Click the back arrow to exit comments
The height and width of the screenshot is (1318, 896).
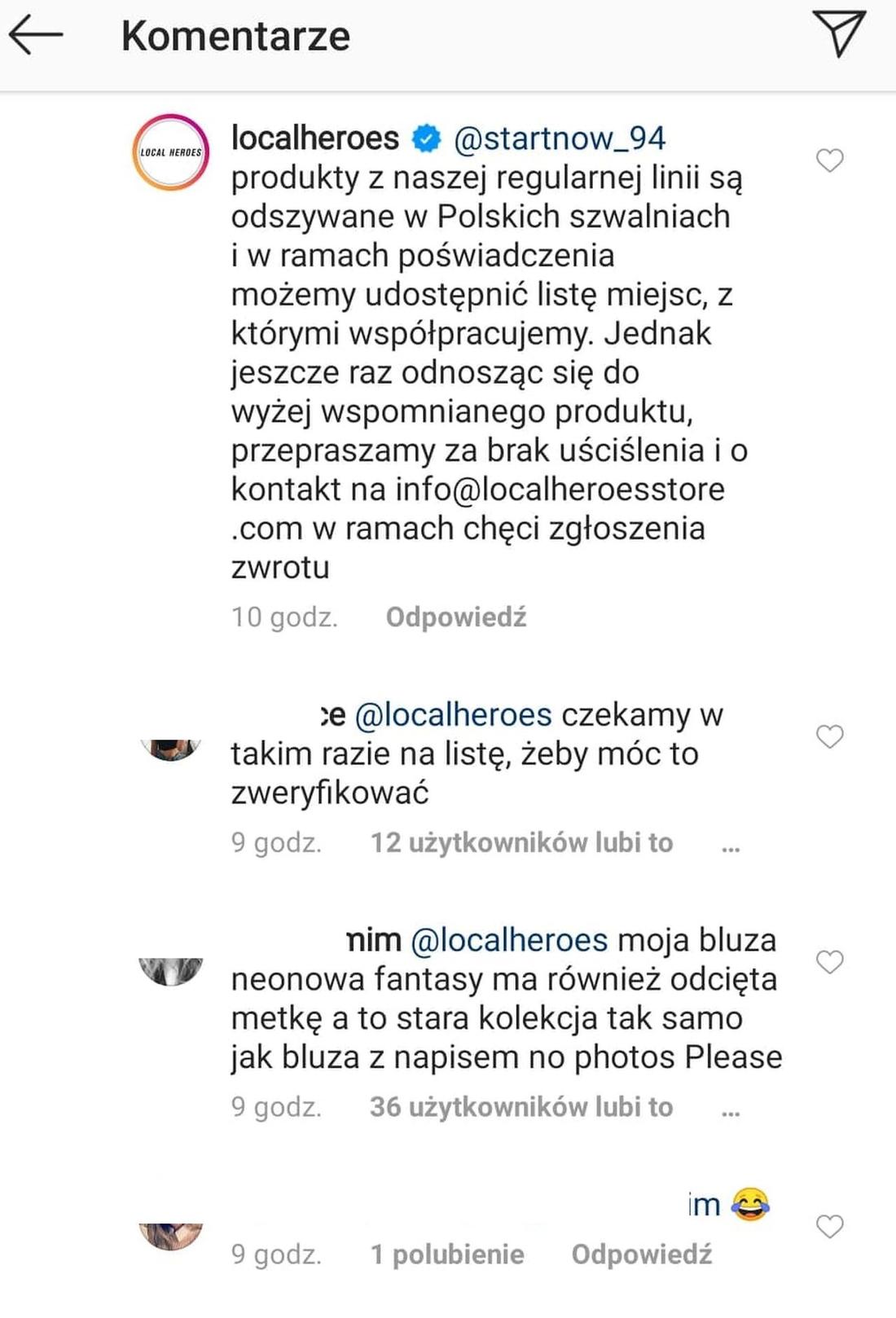click(36, 35)
